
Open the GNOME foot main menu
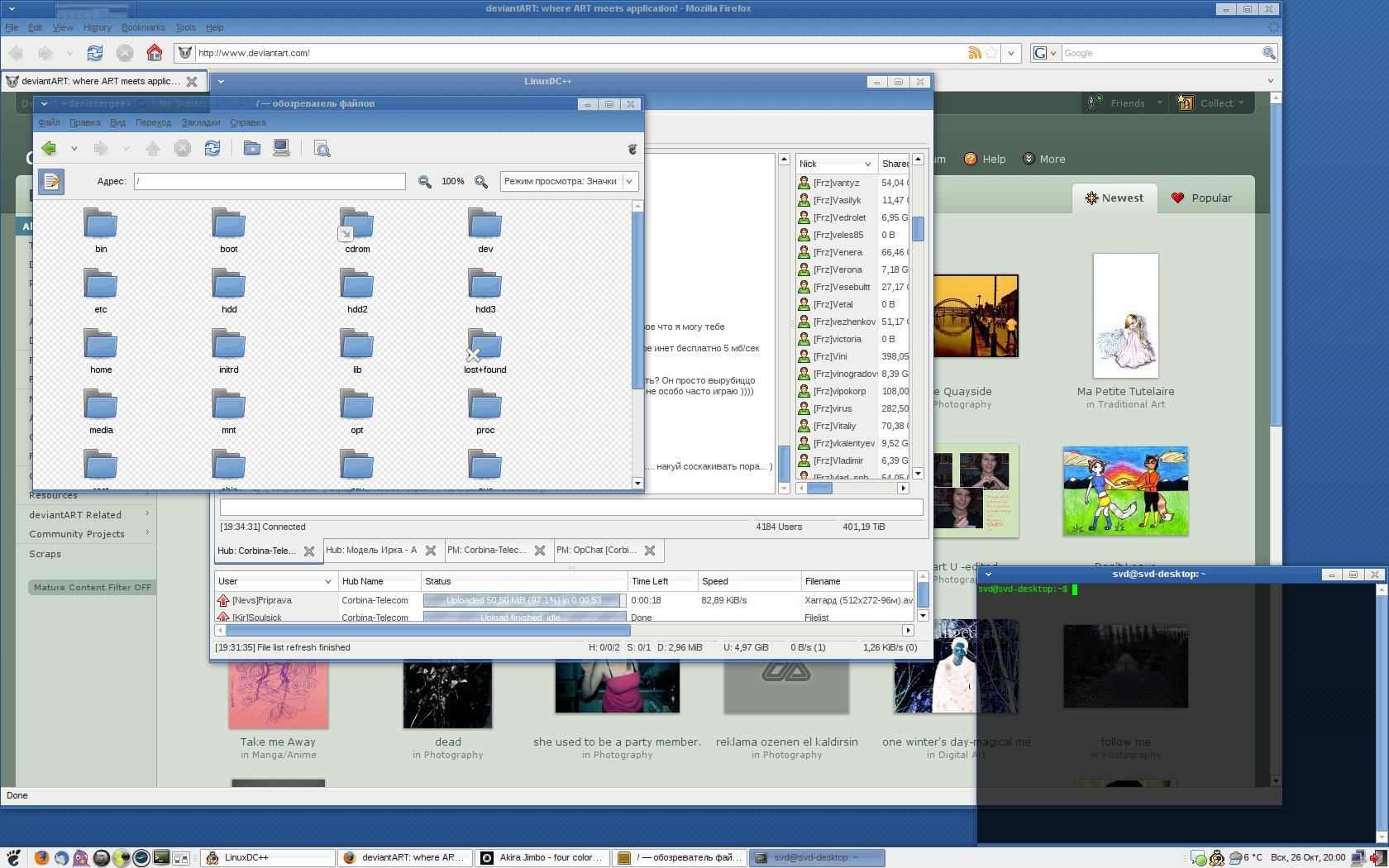[13, 857]
